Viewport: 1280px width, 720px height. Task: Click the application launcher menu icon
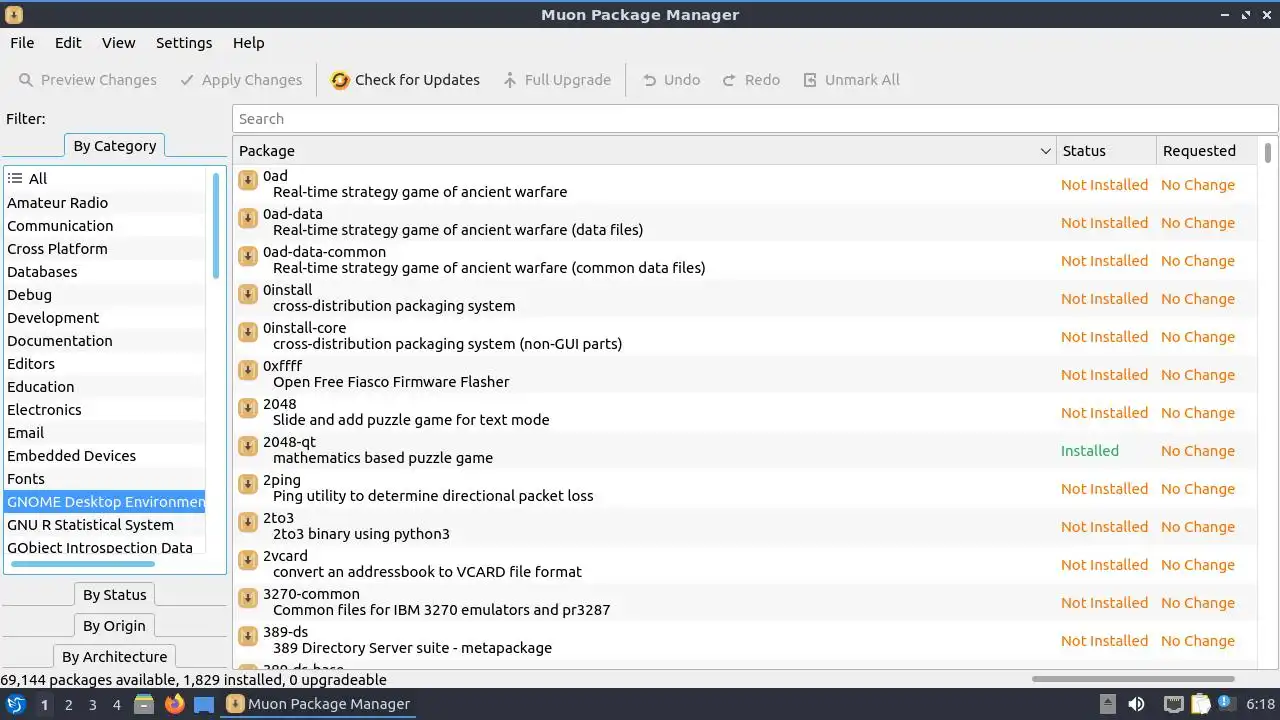(x=15, y=704)
